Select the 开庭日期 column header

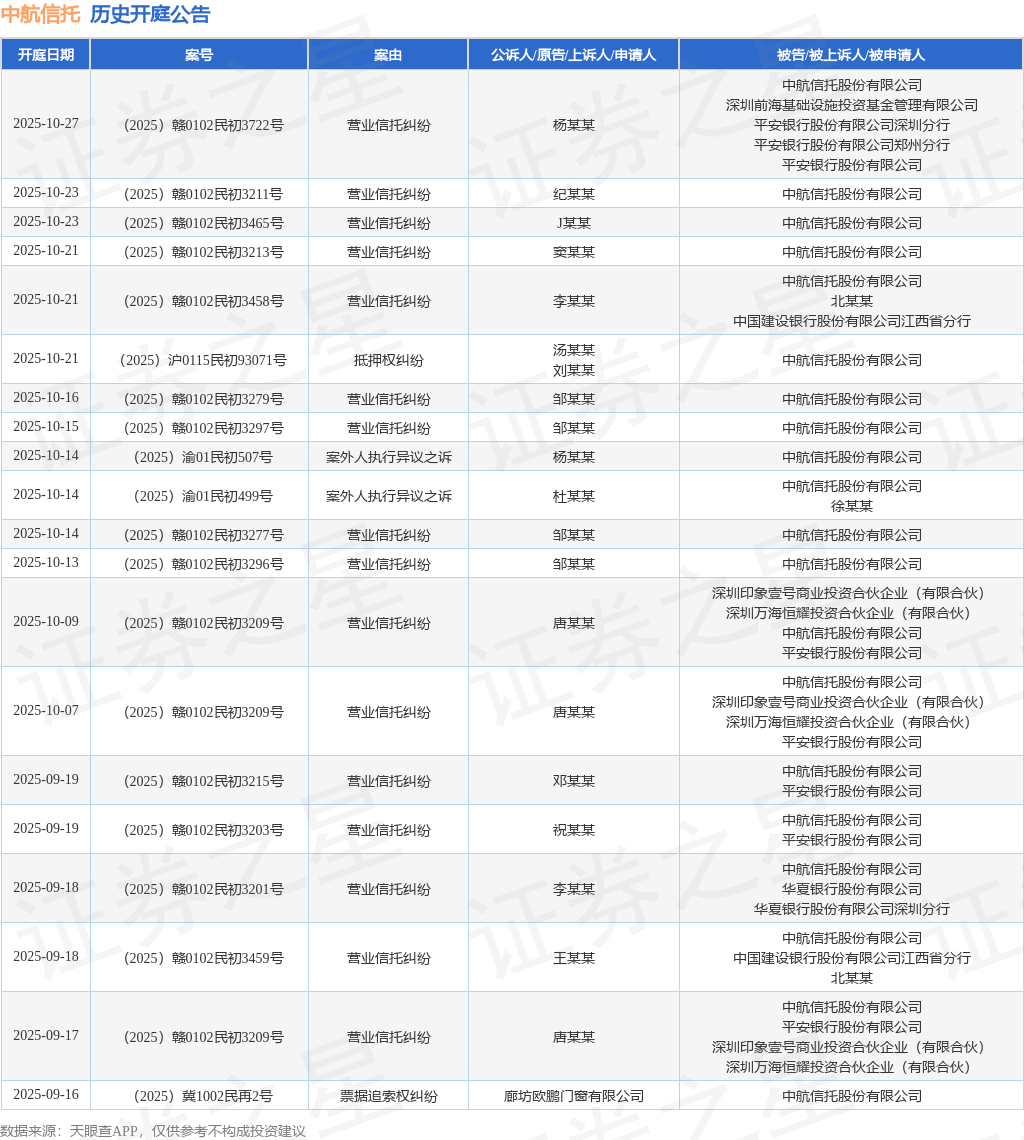(46, 55)
